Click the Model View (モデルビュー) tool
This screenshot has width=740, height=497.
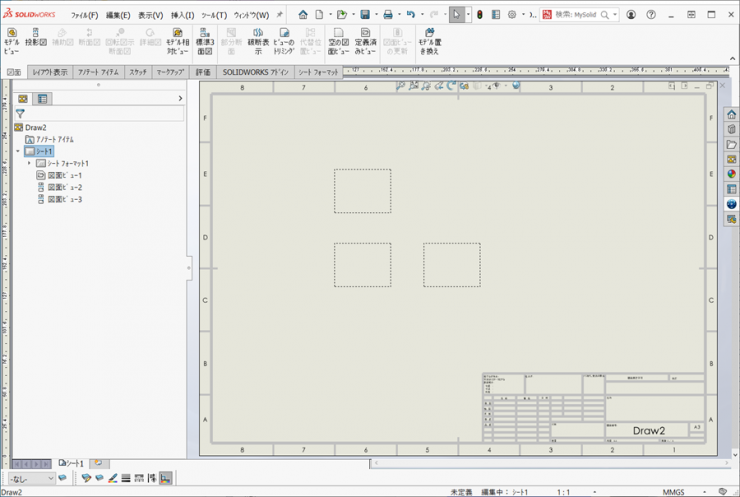(11, 40)
